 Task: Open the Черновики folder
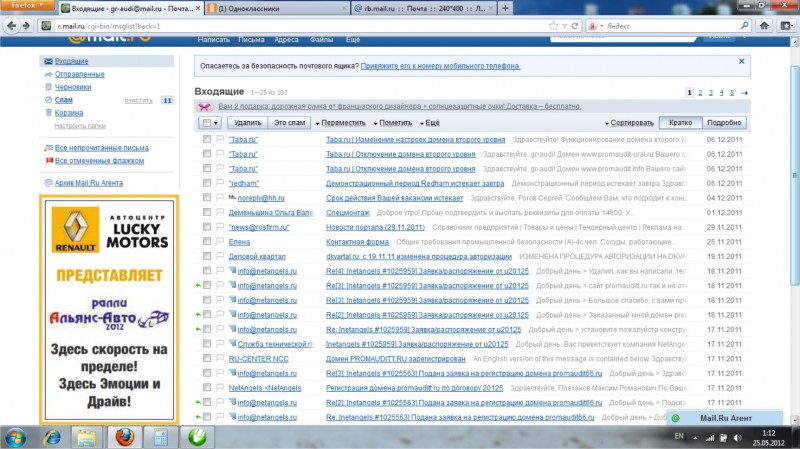click(x=73, y=87)
